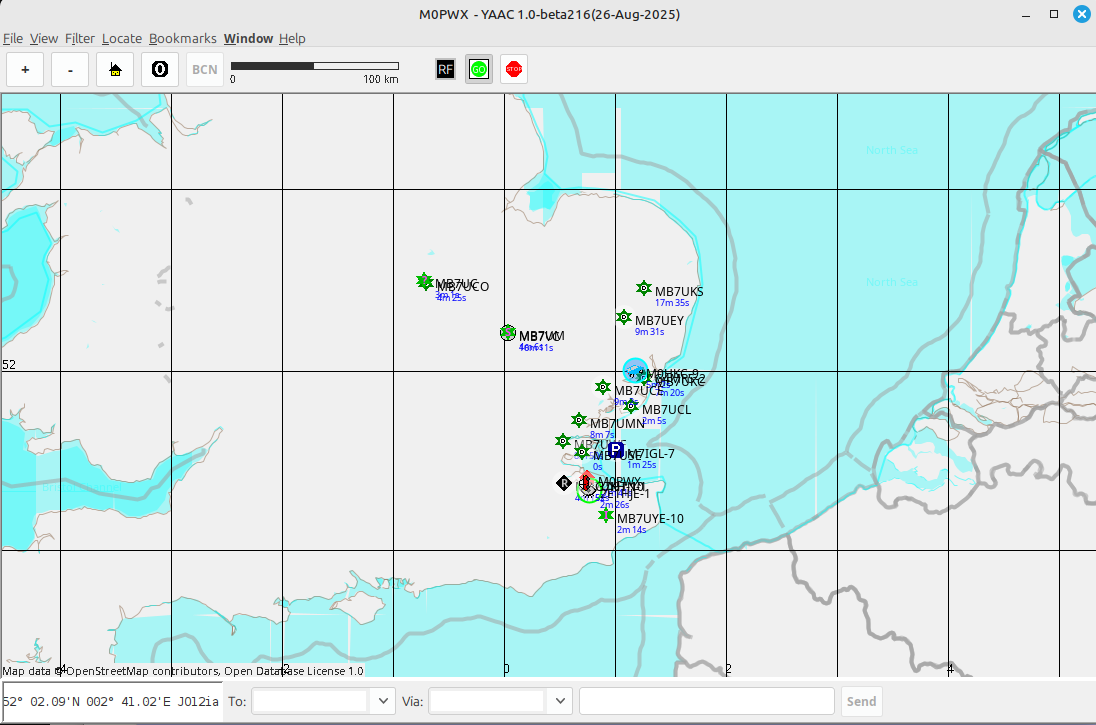The width and height of the screenshot is (1096, 725).
Task: Toggle the RF view button
Action: click(x=445, y=69)
